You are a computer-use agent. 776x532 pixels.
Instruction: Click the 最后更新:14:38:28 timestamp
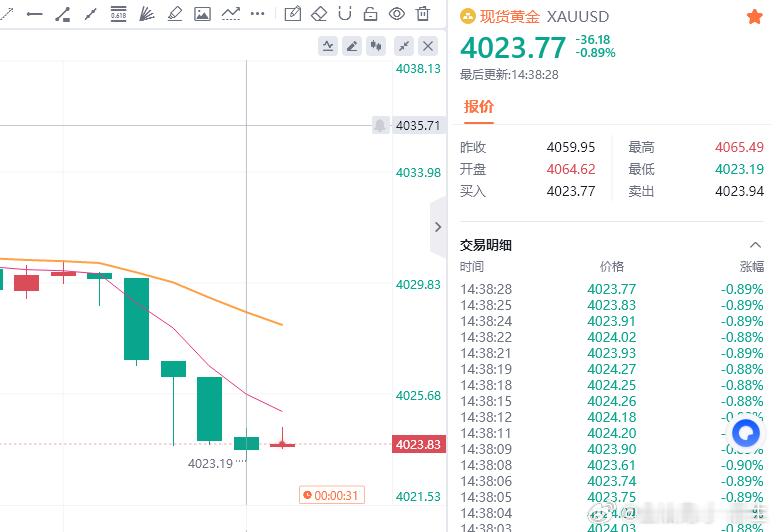click(x=509, y=75)
